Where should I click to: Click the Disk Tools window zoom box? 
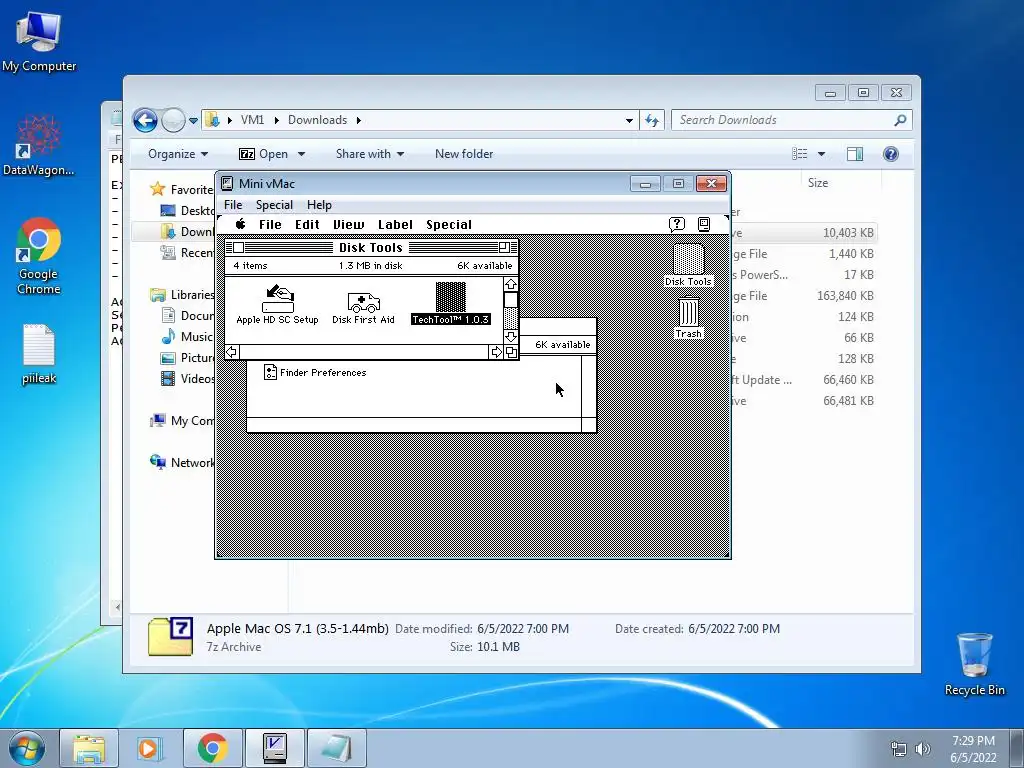coord(504,248)
